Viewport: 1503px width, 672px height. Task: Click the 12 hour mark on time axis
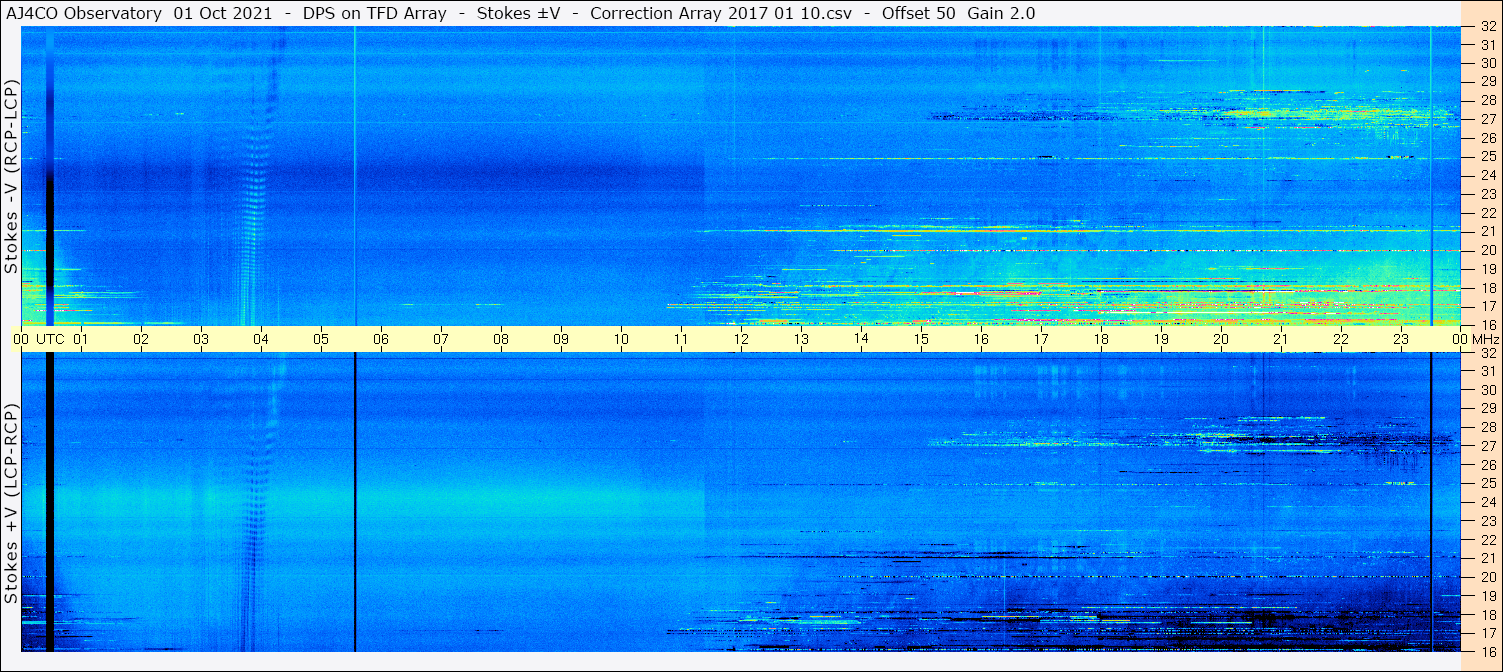(741, 339)
